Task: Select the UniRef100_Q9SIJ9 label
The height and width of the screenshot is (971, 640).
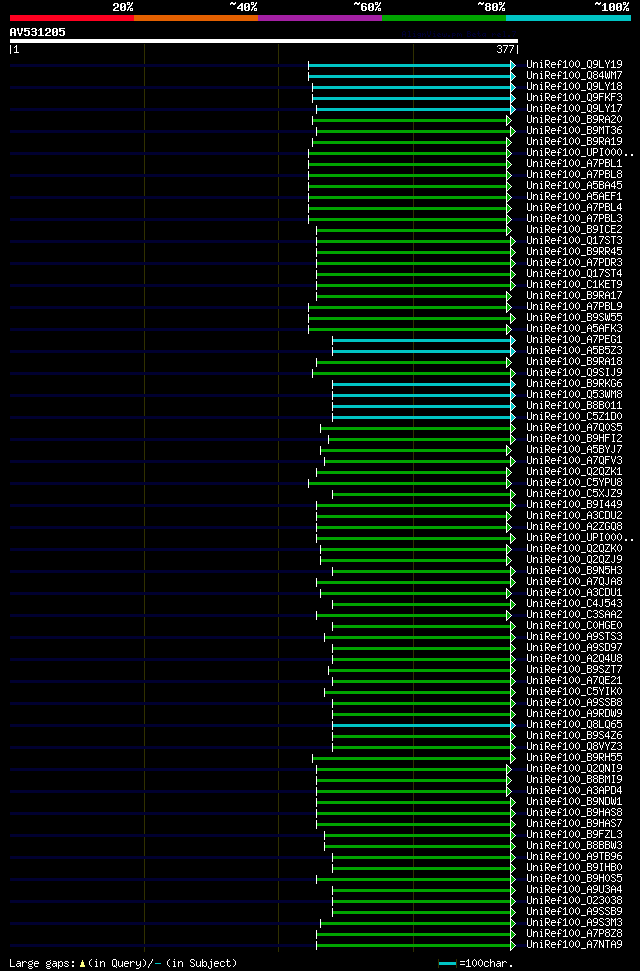Action: [x=574, y=373]
